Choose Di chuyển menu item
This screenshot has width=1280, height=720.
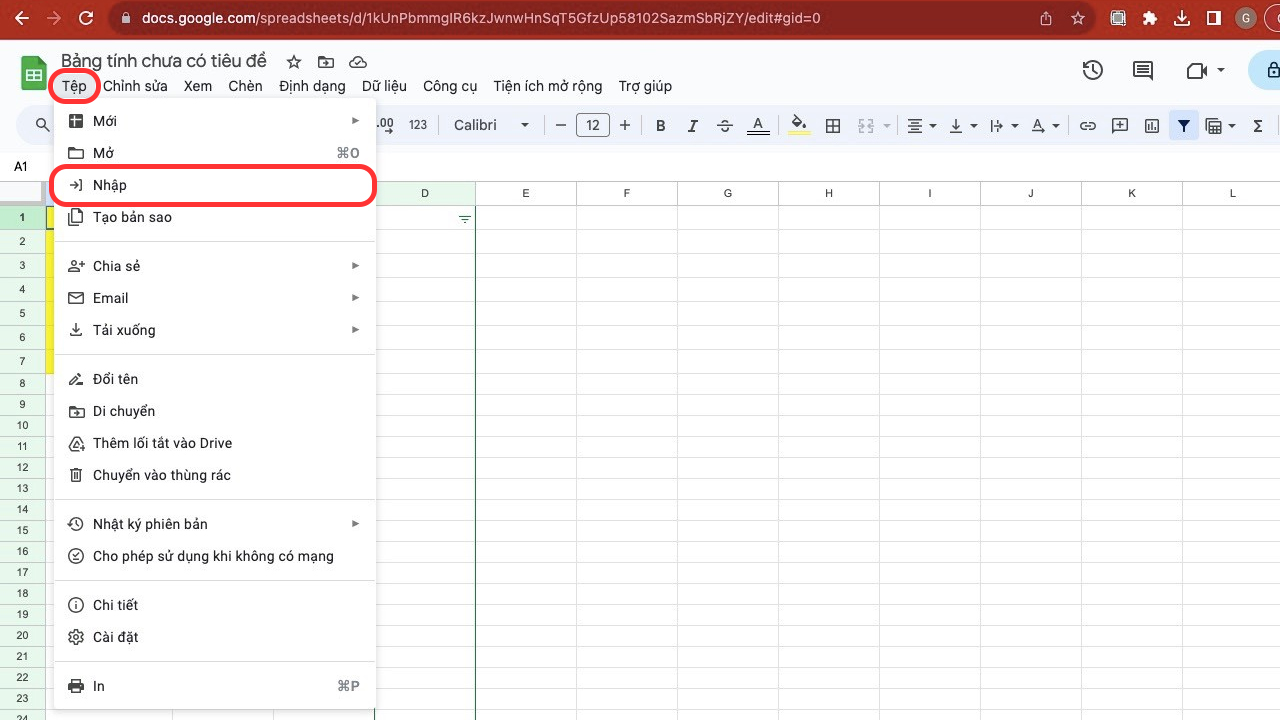point(215,411)
